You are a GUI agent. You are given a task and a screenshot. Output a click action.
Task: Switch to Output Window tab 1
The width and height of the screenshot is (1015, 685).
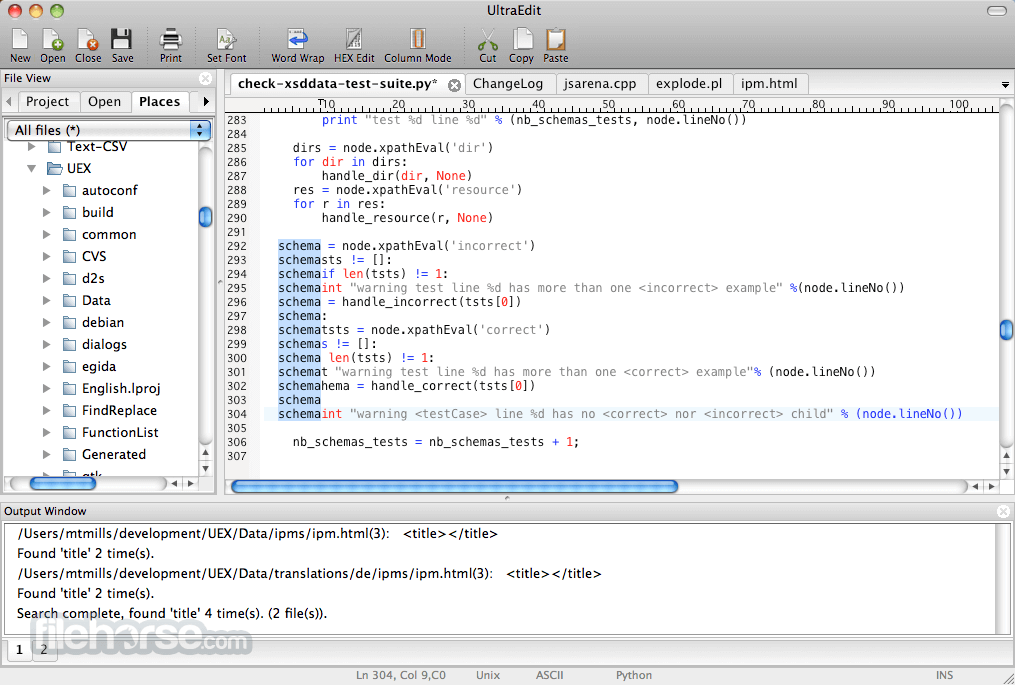pyautogui.click(x=19, y=649)
